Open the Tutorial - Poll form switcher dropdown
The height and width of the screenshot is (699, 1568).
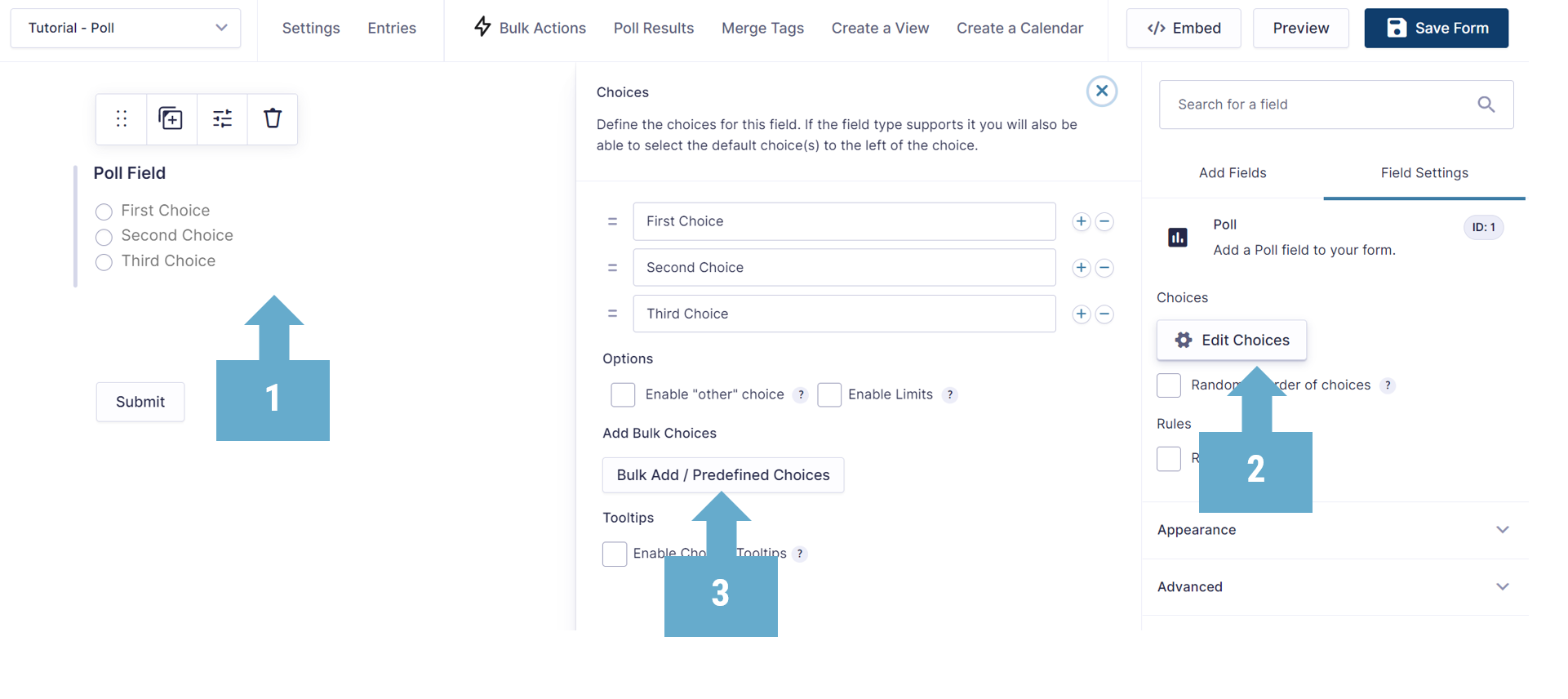(x=126, y=28)
